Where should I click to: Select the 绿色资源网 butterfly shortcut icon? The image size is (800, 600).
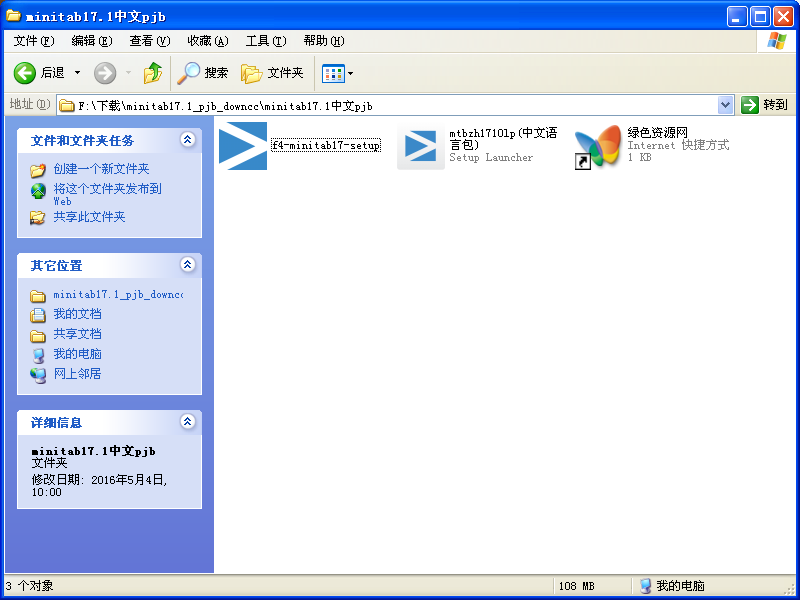tap(598, 146)
